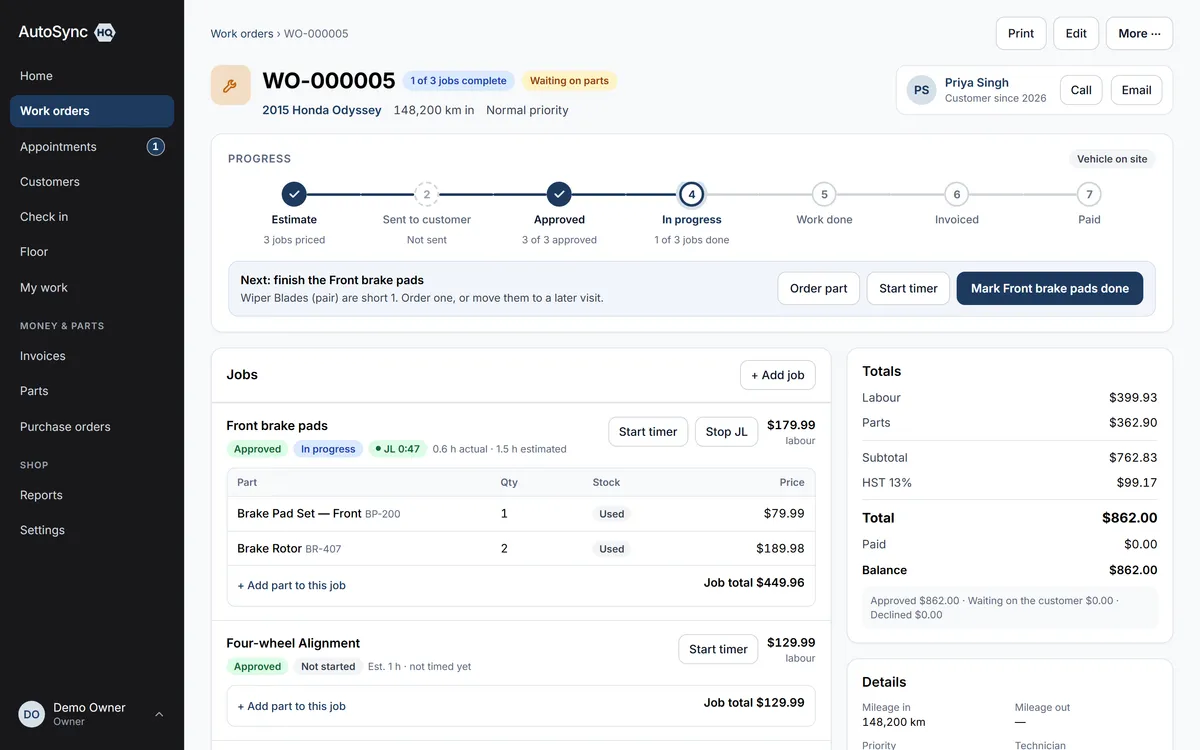Click the AutoSync HQ logo
1200x750 pixels.
67,32
